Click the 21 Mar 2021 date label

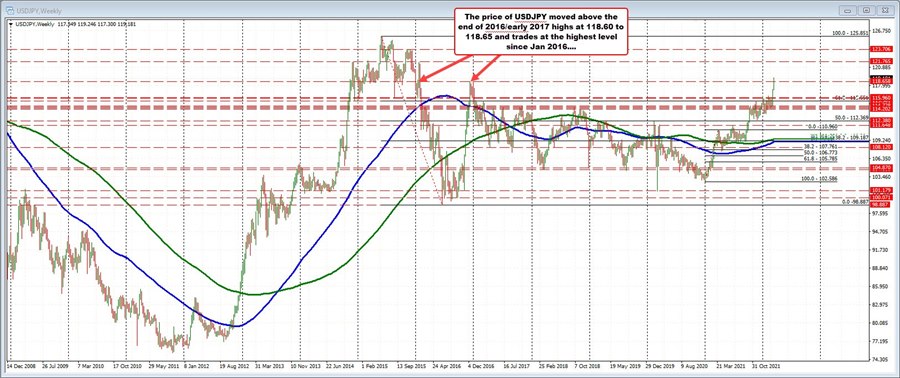click(x=732, y=365)
